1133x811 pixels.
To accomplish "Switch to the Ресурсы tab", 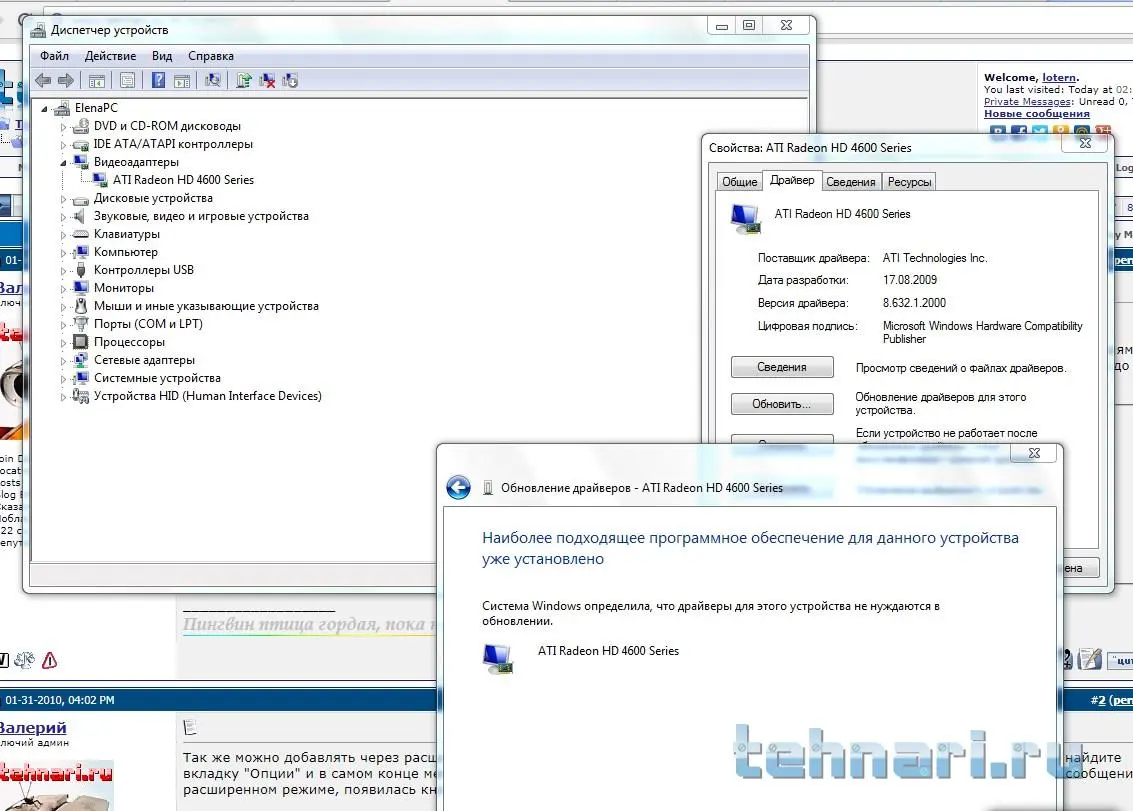I will (x=909, y=181).
